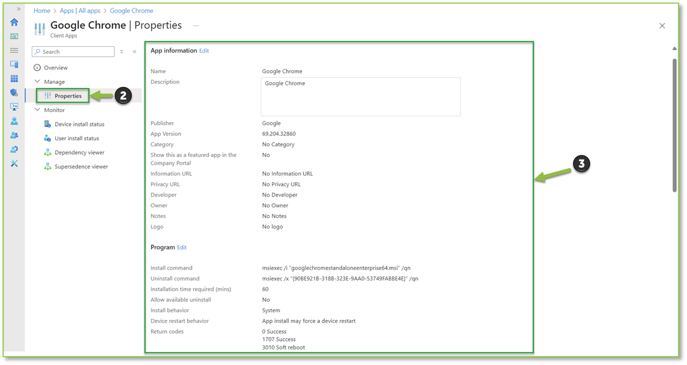Open All services list icon
Screen dimensions: 687x365
pos(14,50)
